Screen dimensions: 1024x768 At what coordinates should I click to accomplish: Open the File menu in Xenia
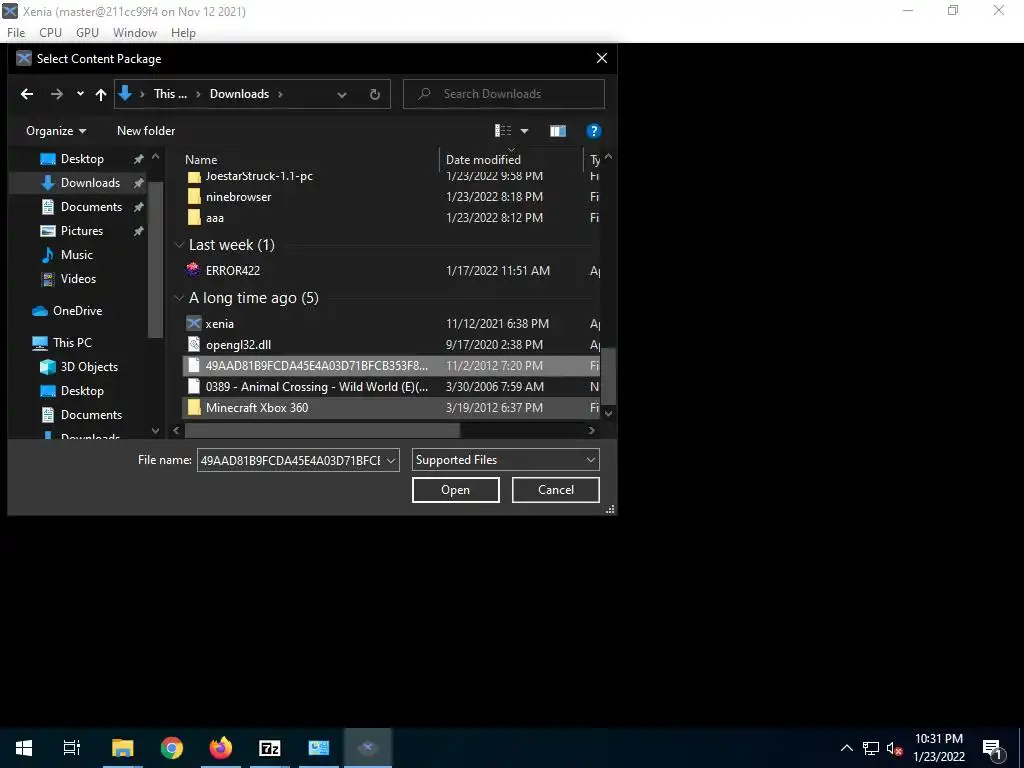click(x=16, y=33)
